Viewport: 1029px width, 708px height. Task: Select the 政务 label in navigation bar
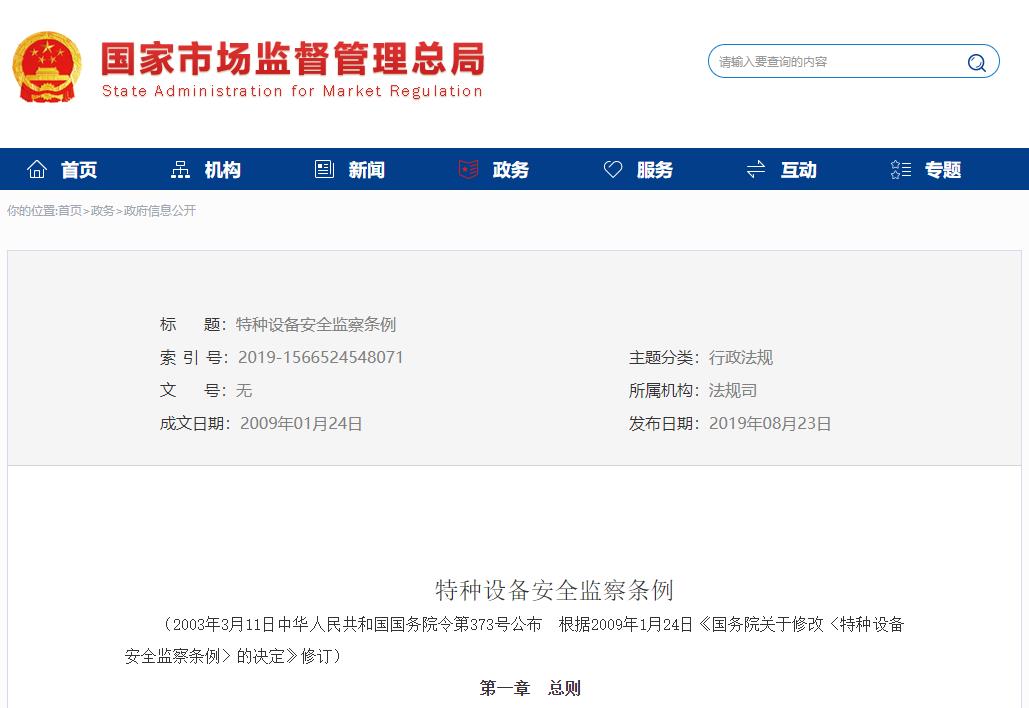[x=511, y=170]
